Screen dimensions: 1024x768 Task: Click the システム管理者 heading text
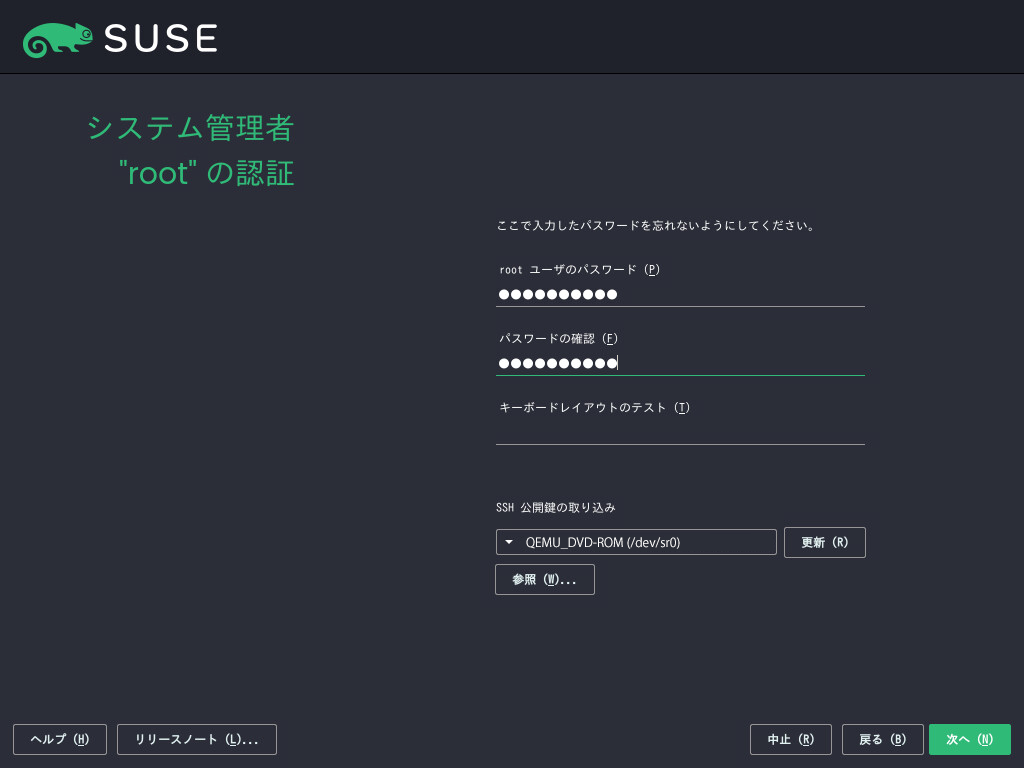click(190, 128)
